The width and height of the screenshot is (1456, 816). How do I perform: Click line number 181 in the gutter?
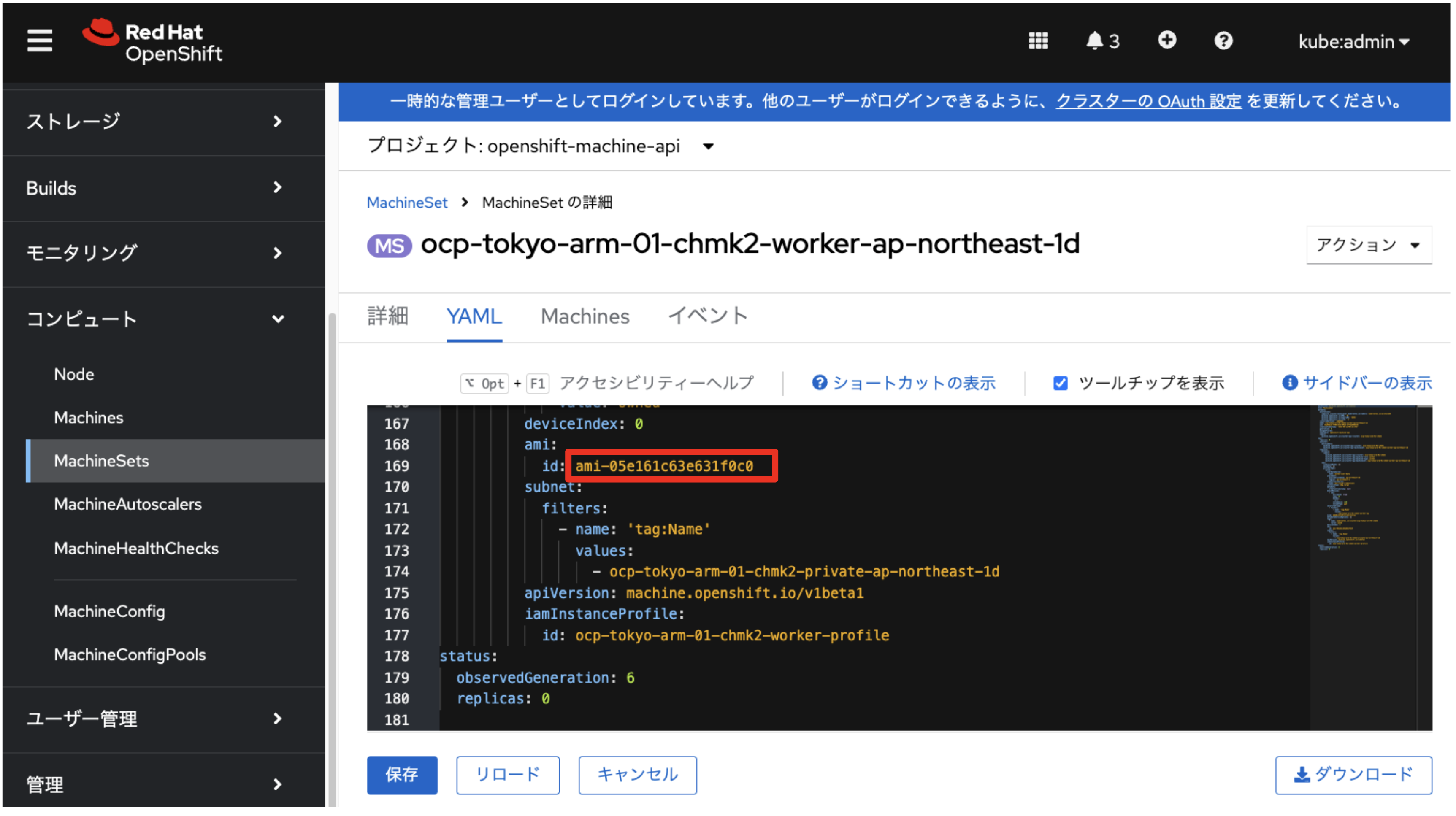pos(397,721)
